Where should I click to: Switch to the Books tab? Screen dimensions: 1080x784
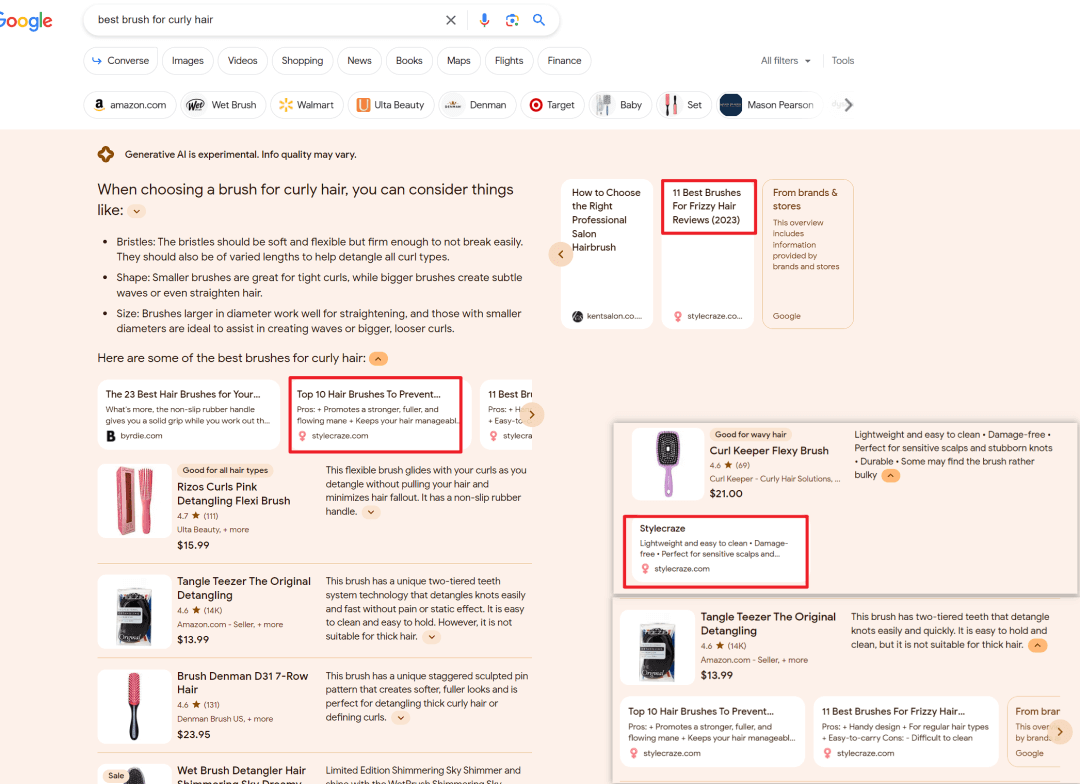point(409,61)
